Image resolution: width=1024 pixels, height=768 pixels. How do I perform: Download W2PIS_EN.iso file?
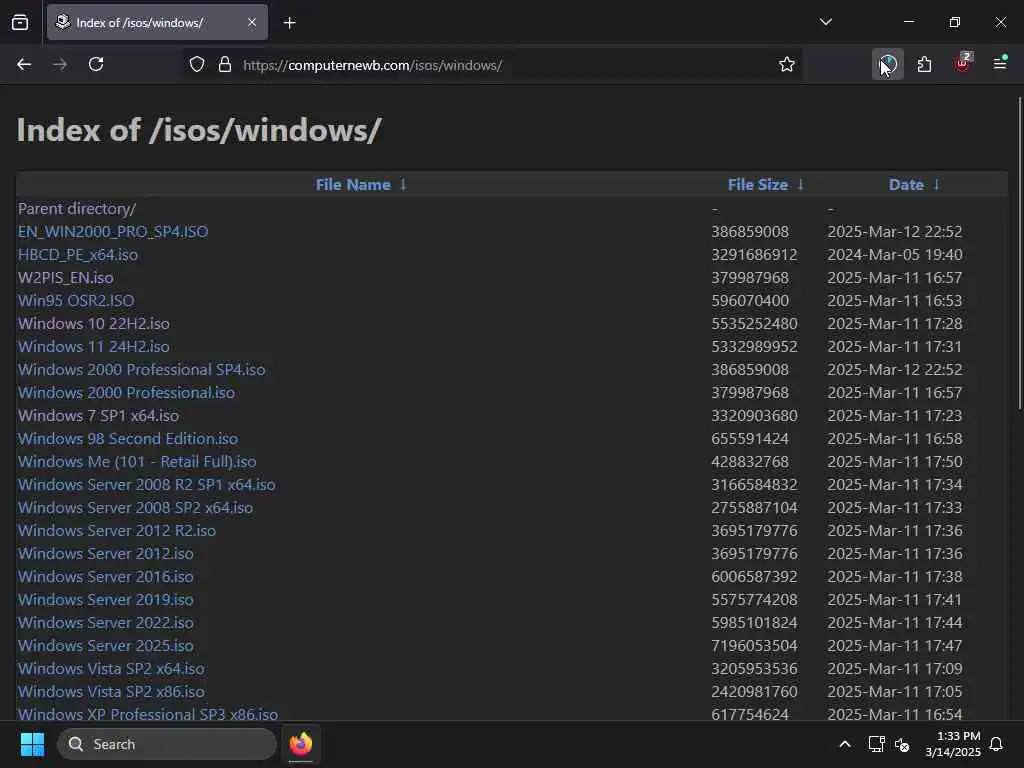(65, 278)
